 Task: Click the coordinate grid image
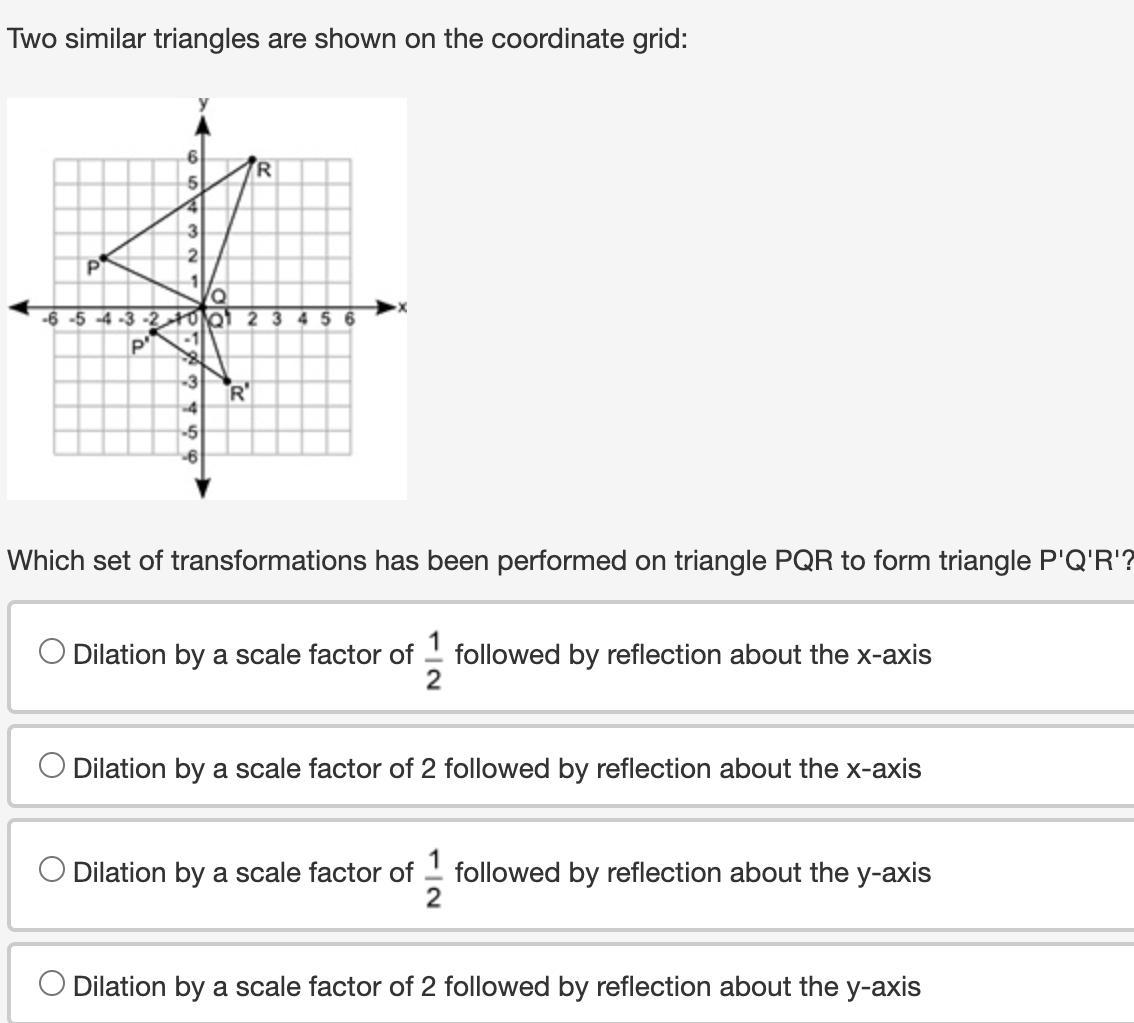(x=206, y=298)
